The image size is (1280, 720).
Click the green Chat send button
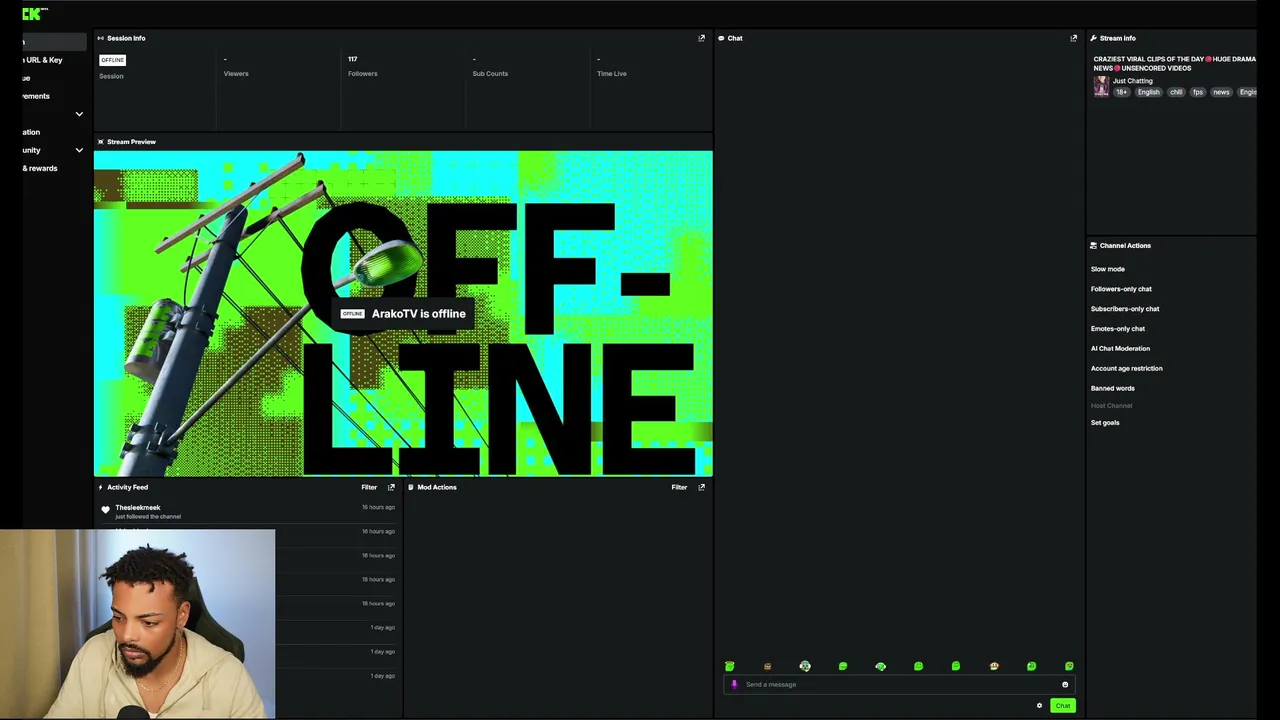(1062, 706)
